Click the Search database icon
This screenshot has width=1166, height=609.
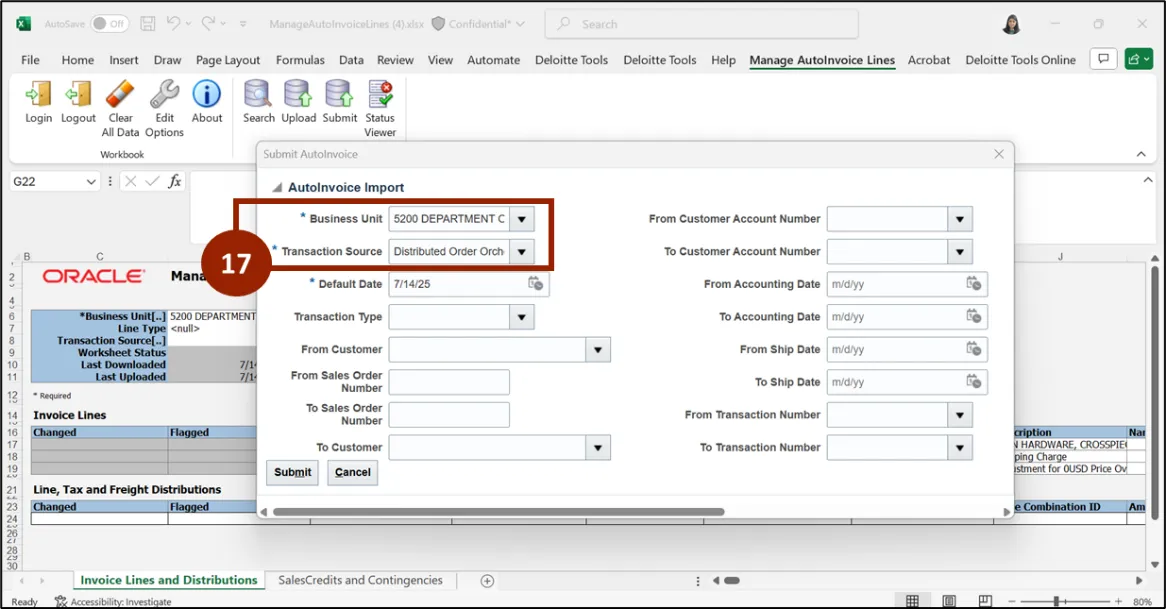click(258, 96)
